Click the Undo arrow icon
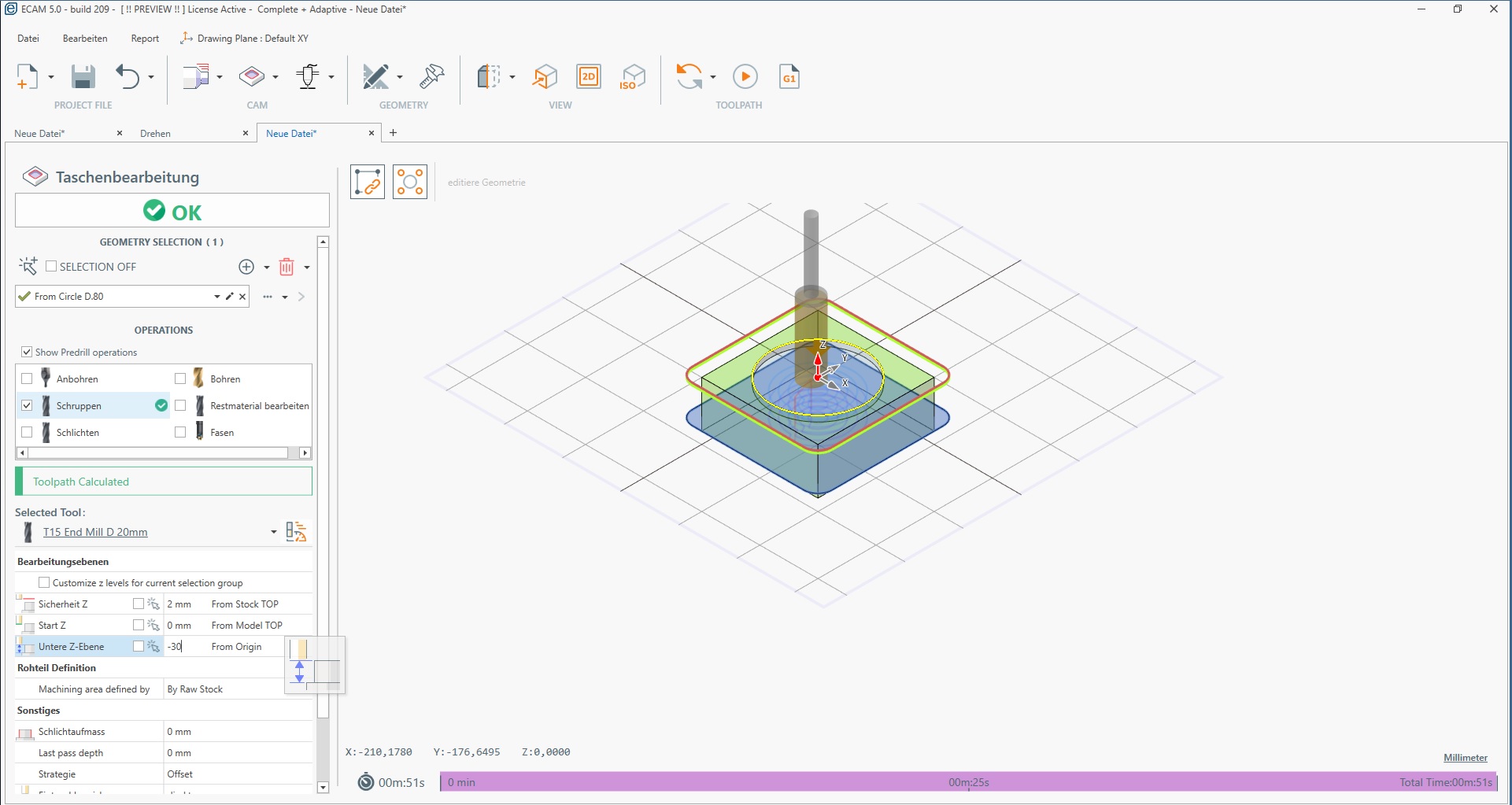 point(128,77)
